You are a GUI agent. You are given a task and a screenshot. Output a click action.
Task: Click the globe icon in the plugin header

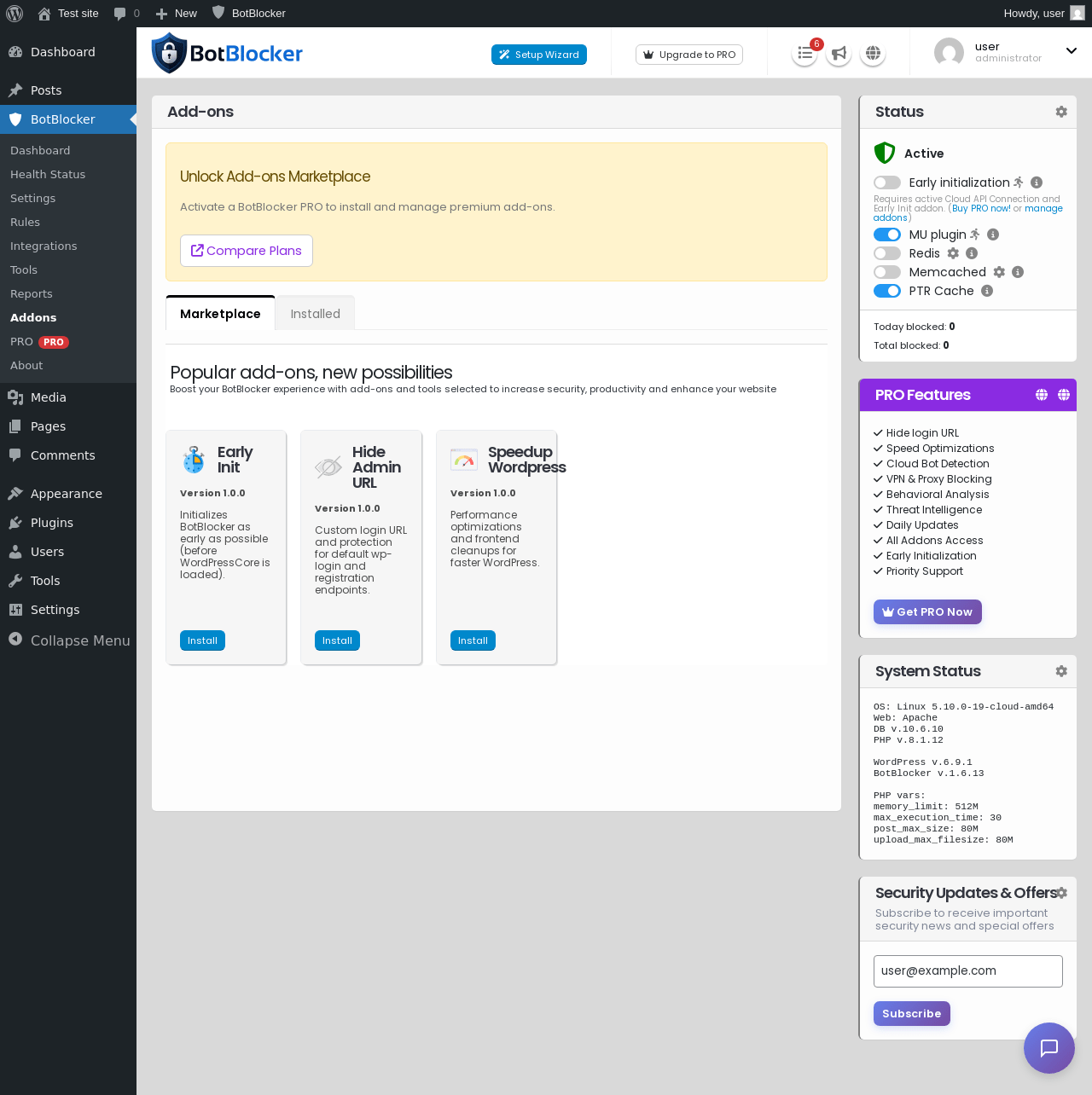(873, 54)
